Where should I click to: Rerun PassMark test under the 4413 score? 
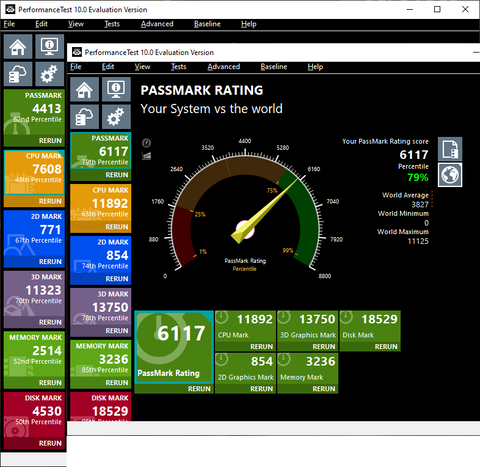[50, 141]
